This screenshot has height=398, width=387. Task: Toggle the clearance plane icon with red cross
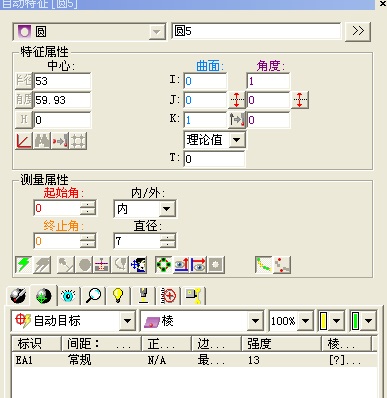[102, 265]
